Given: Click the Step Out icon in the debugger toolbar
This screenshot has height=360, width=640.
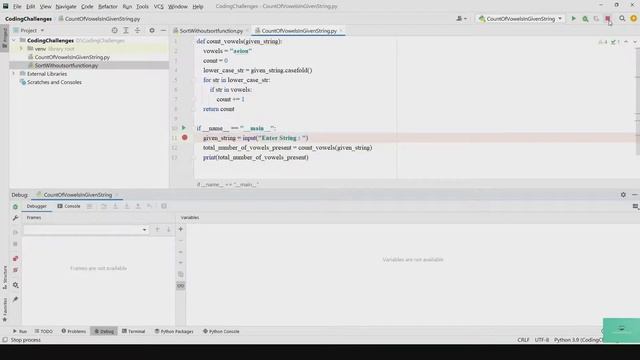Looking at the screenshot, I should (x=138, y=207).
